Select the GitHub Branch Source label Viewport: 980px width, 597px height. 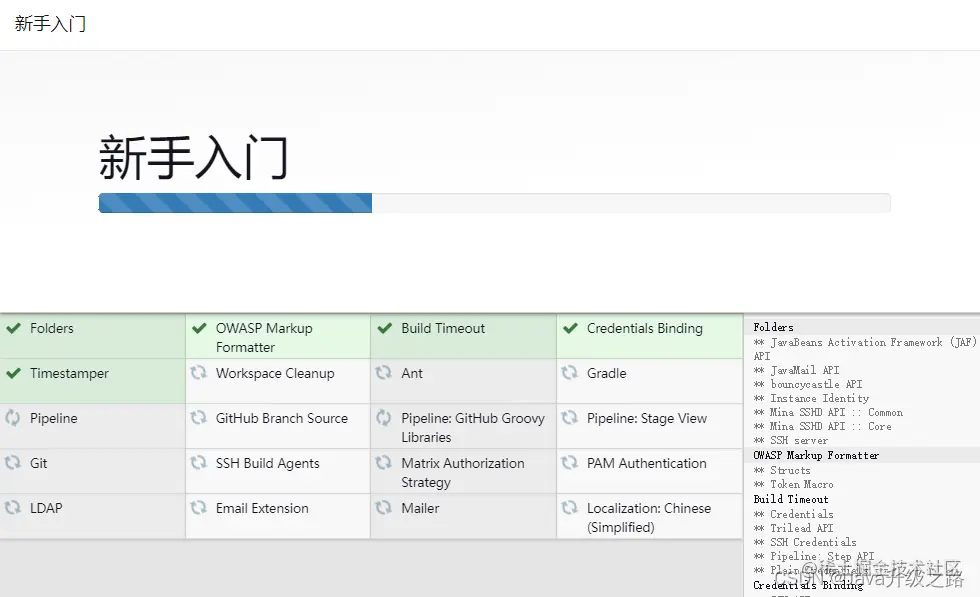pos(282,418)
